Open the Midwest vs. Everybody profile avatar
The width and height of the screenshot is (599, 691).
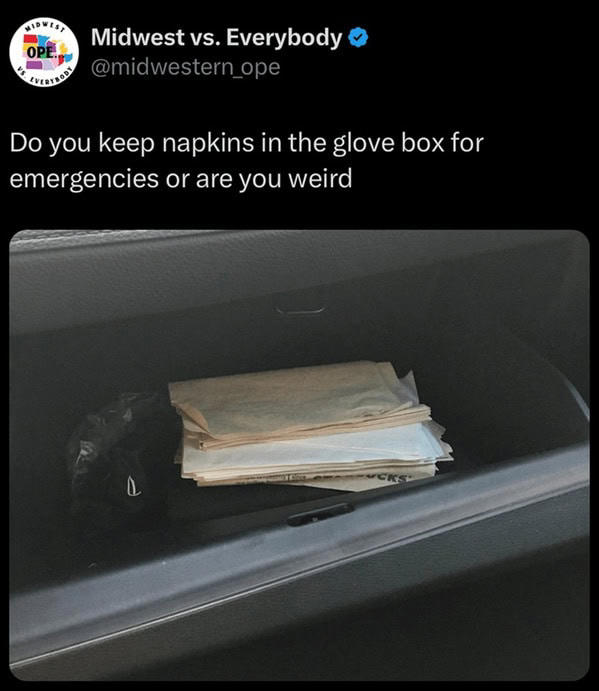tap(44, 52)
